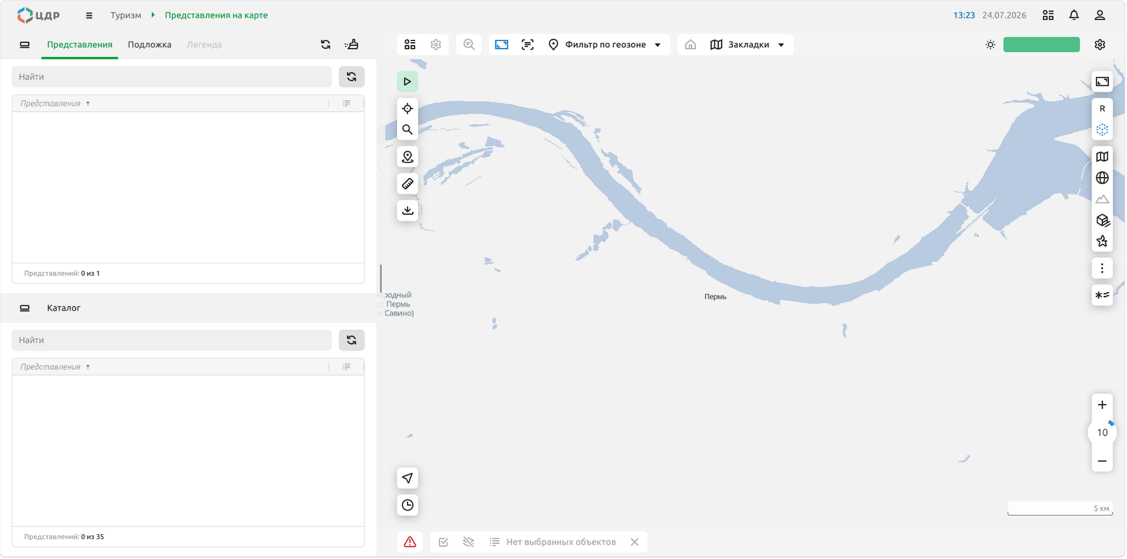Refresh views with the sync icon near tabs
This screenshot has width=1127, height=559.
point(326,45)
